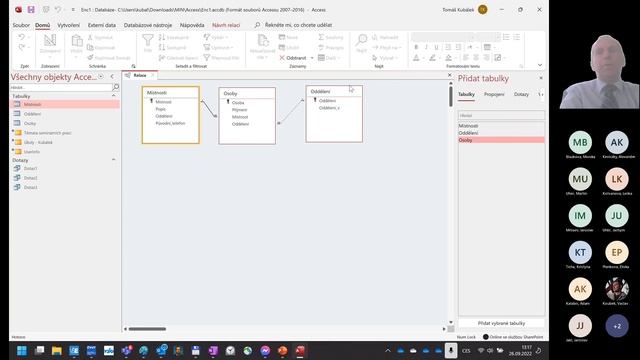The image size is (640, 360).
Task: Click the Relace tab icon
Action: click(x=128, y=75)
